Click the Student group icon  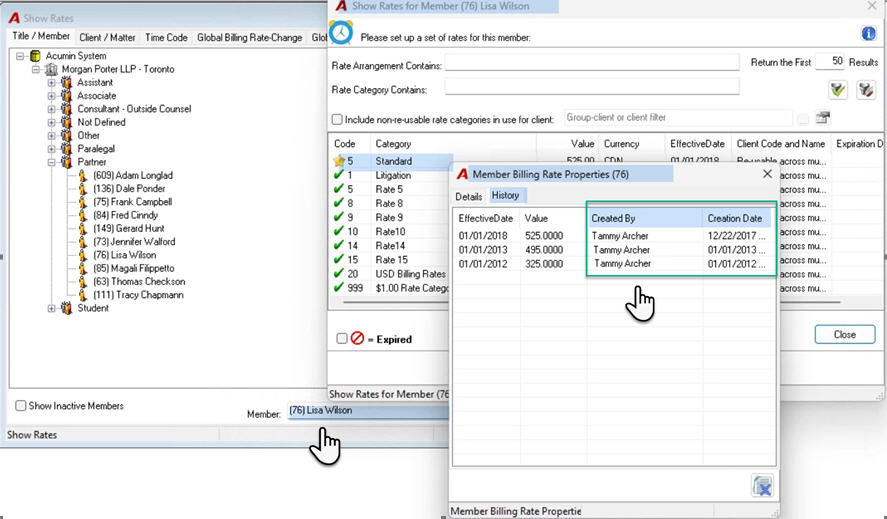click(67, 308)
